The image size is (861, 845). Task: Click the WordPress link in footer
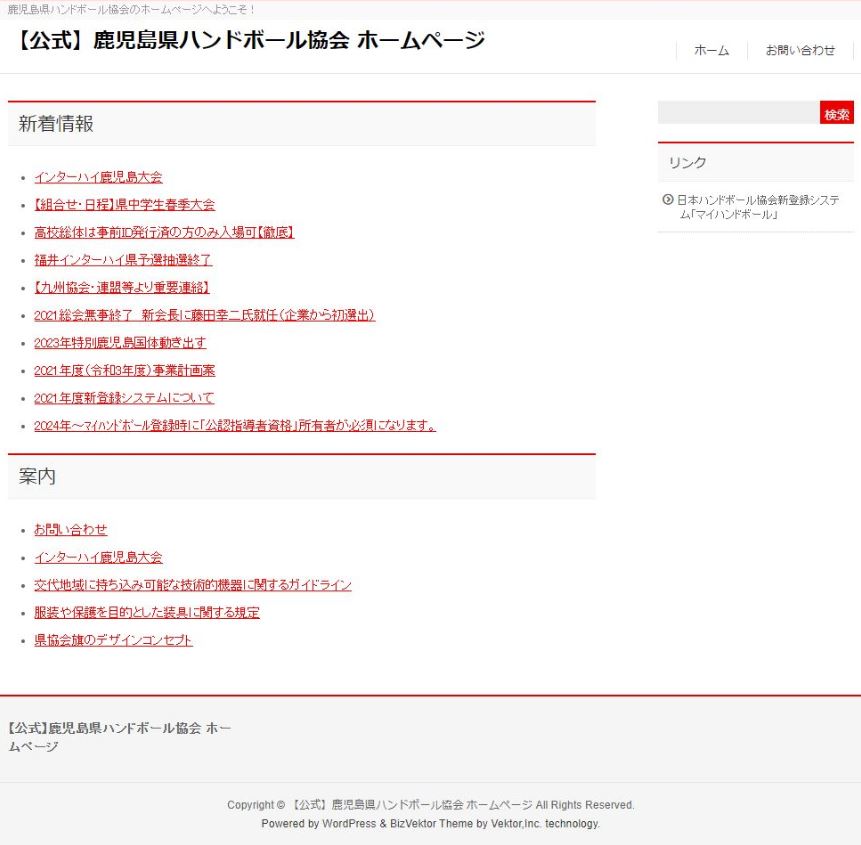coord(349,824)
